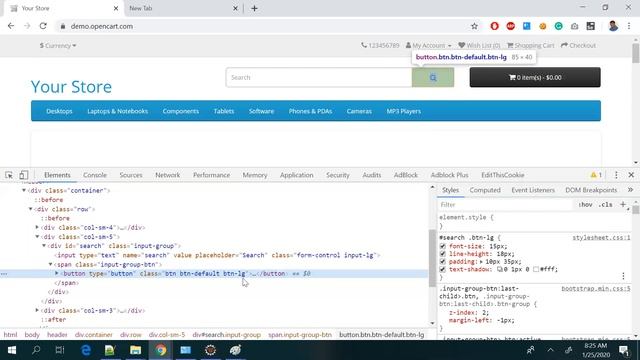Viewport: 640px width, 360px height.
Task: Expand the selected button element node
Action: 57,273
